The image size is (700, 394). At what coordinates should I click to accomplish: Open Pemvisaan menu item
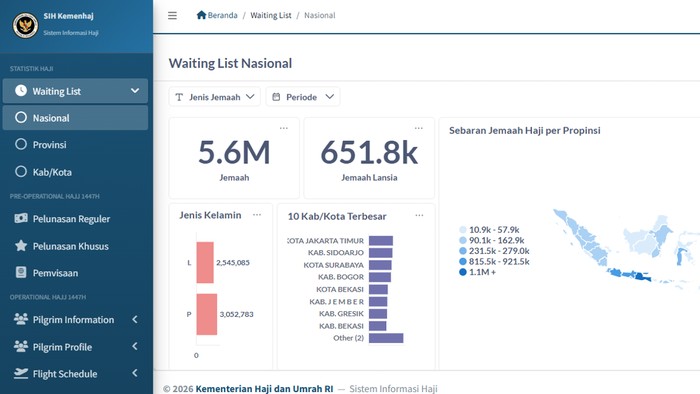pyautogui.click(x=75, y=273)
